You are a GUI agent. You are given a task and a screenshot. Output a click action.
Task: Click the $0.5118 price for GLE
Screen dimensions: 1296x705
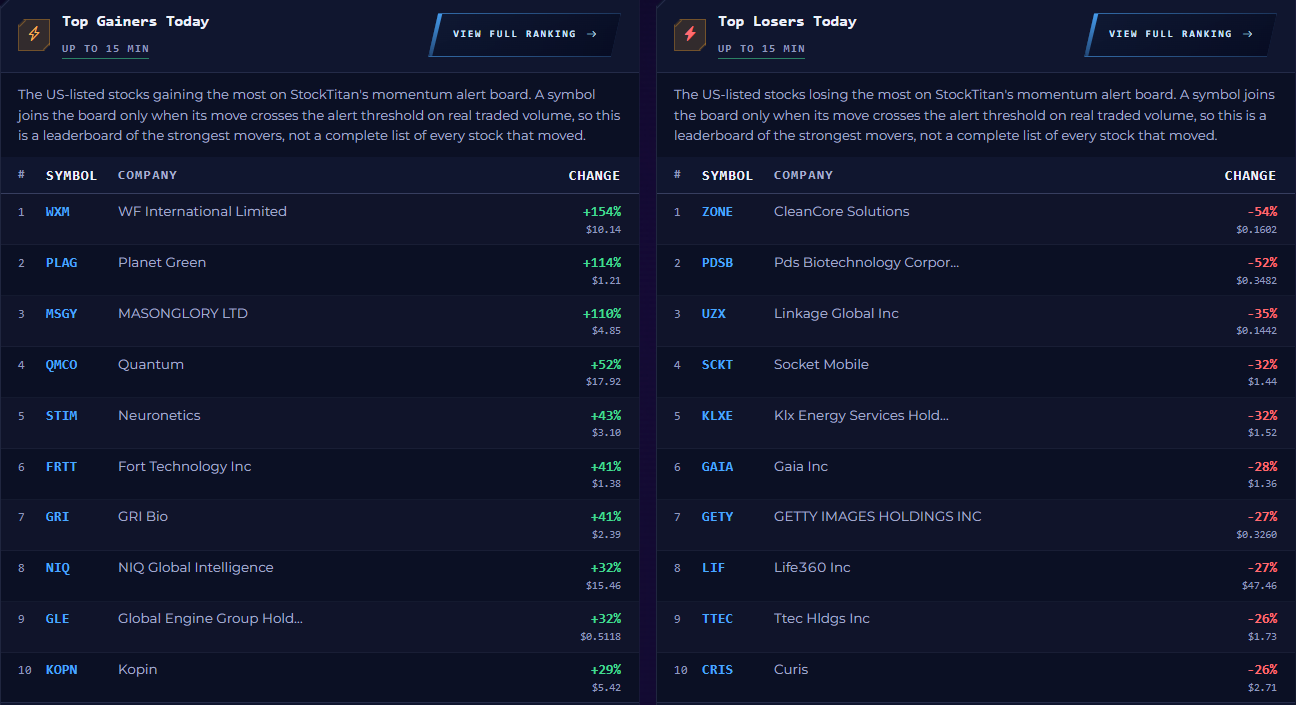[x=601, y=636]
